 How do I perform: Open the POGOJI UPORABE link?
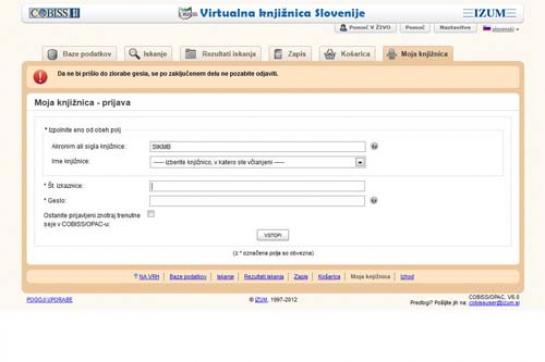pyautogui.click(x=49, y=300)
